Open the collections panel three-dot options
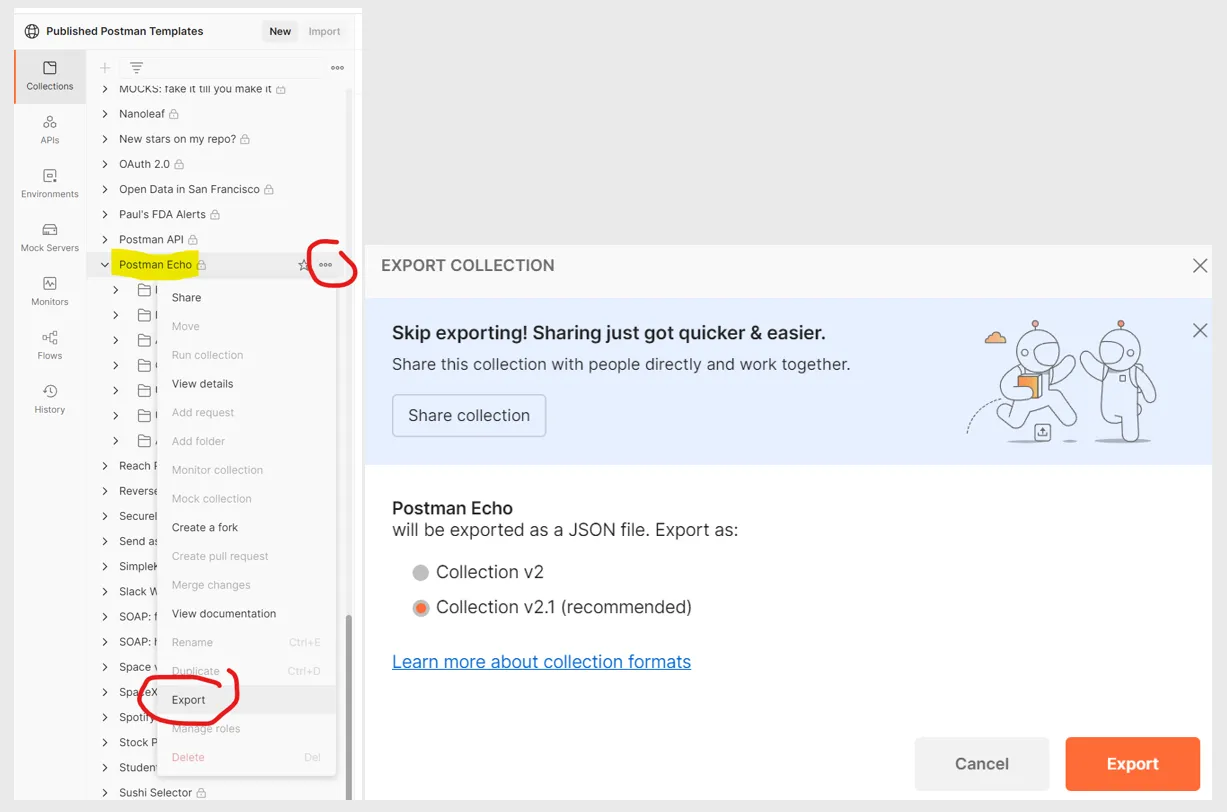The width and height of the screenshot is (1227, 812). pos(337,68)
